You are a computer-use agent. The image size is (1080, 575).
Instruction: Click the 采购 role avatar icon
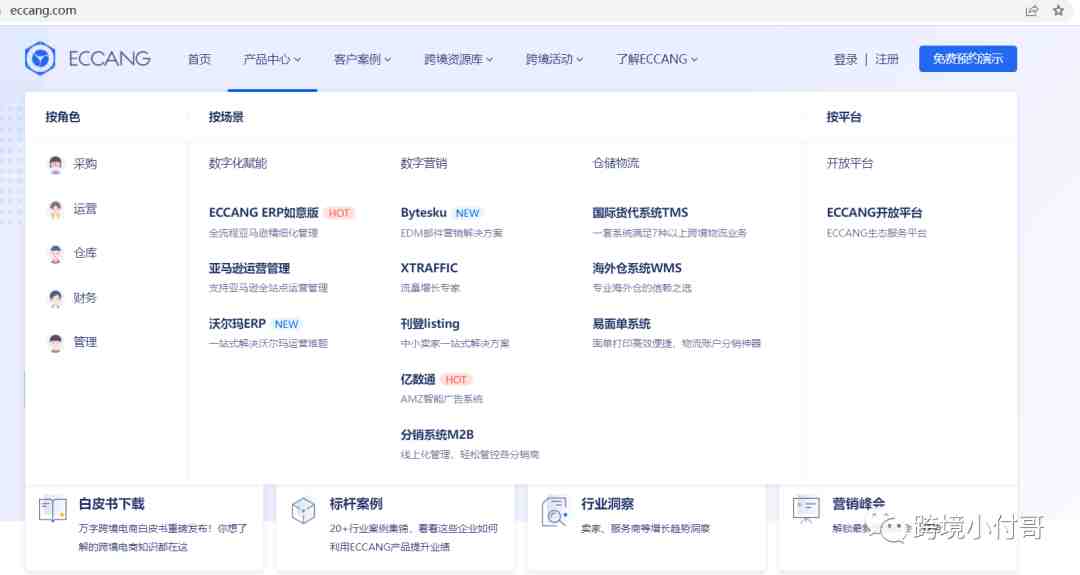click(56, 164)
